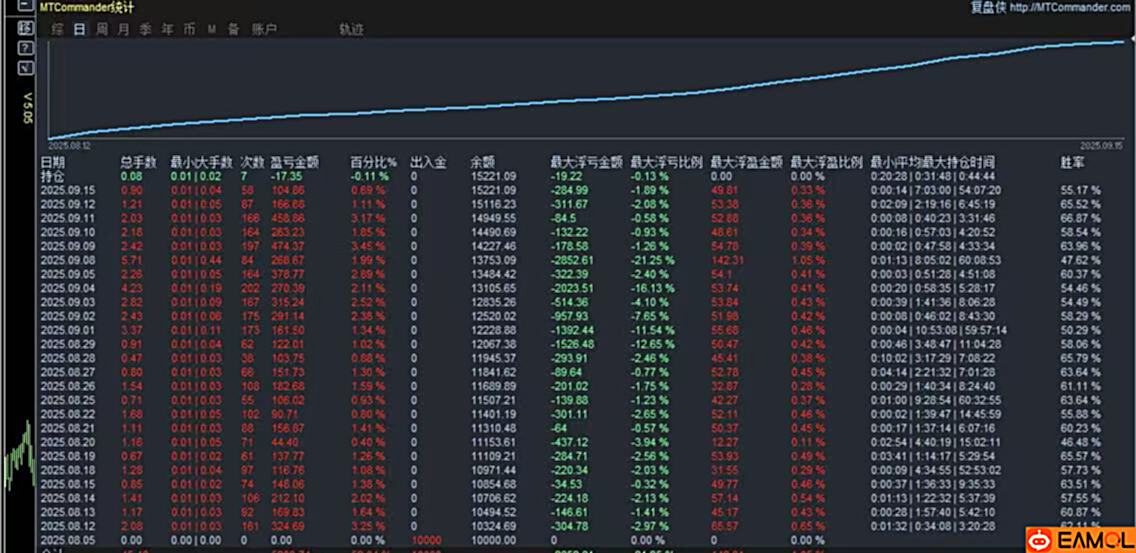Switch to the 季 quarterly tab
The image size is (1136, 553).
pyautogui.click(x=146, y=29)
